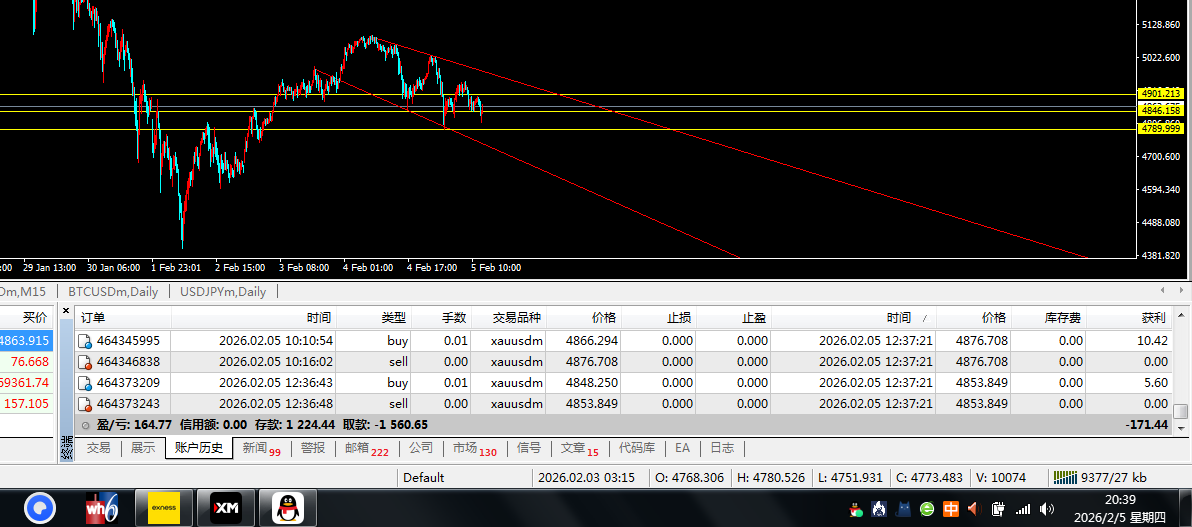
Task: Switch to the 交易 tab
Action: [98, 449]
